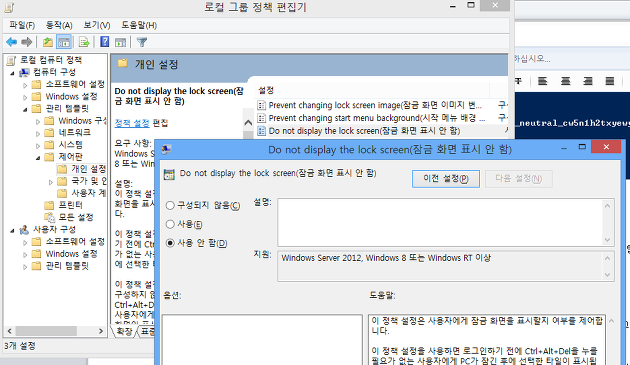The width and height of the screenshot is (630, 365).
Task: Click the 모든 설정 icon in tree
Action: click(49, 217)
